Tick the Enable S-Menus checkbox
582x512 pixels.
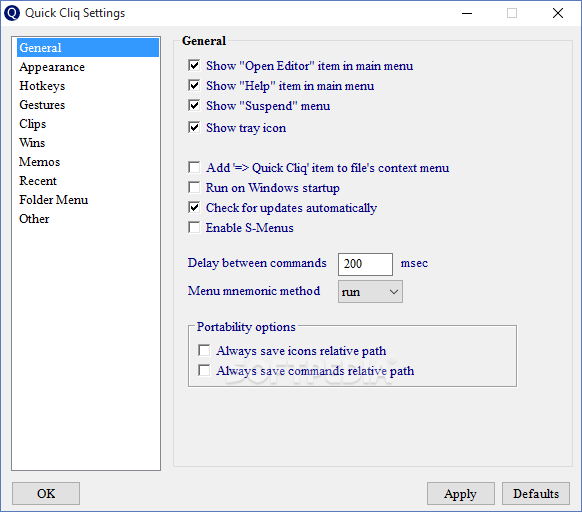pos(194,227)
